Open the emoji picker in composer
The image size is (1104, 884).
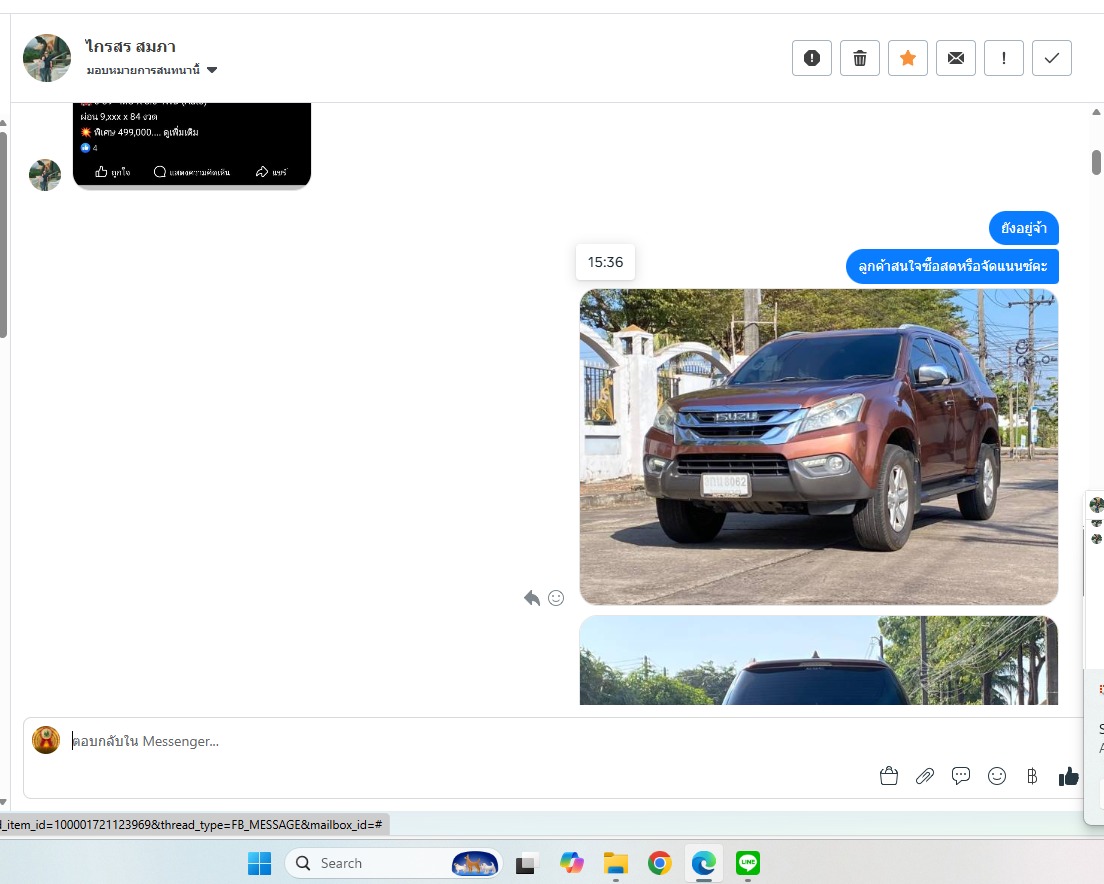point(997,776)
